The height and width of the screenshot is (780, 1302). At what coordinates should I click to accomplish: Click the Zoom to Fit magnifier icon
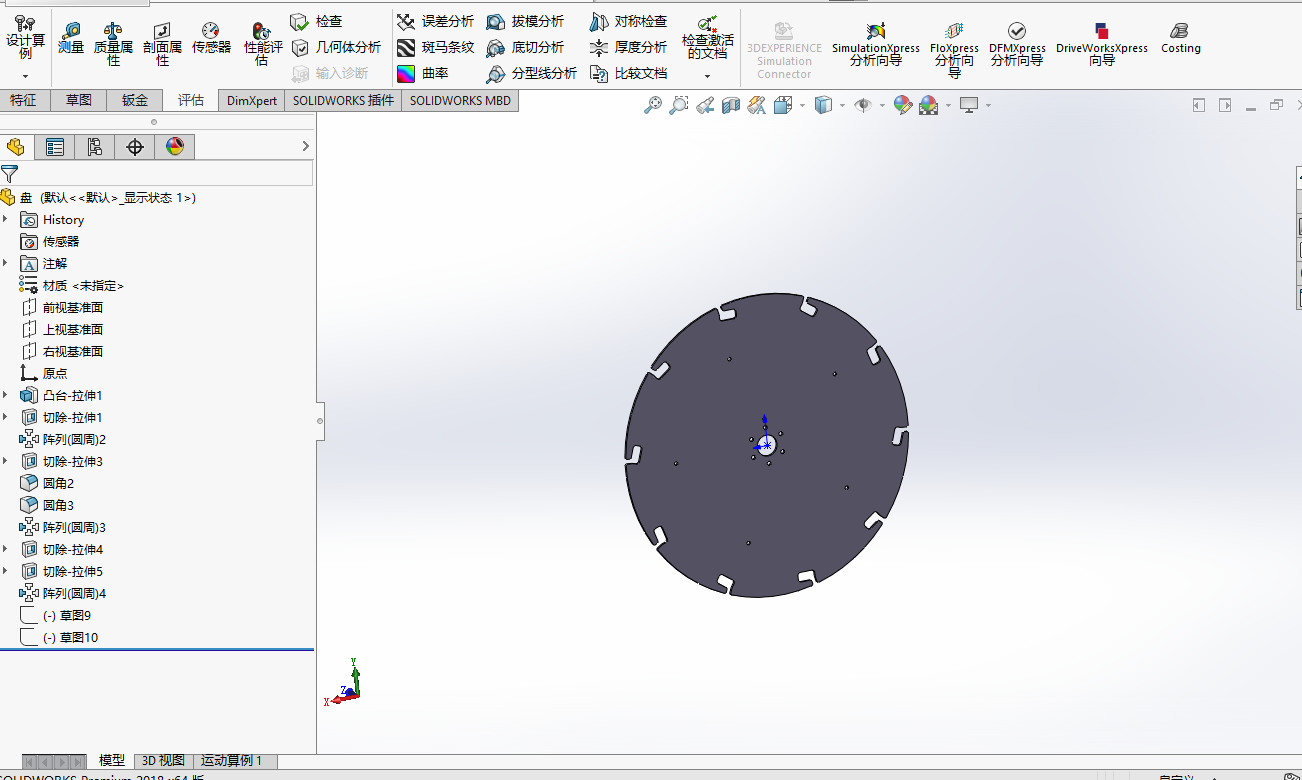(x=653, y=105)
